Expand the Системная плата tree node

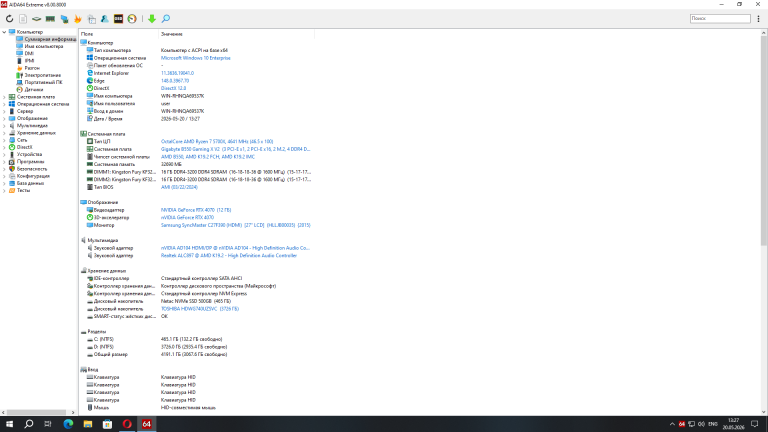(x=4, y=97)
